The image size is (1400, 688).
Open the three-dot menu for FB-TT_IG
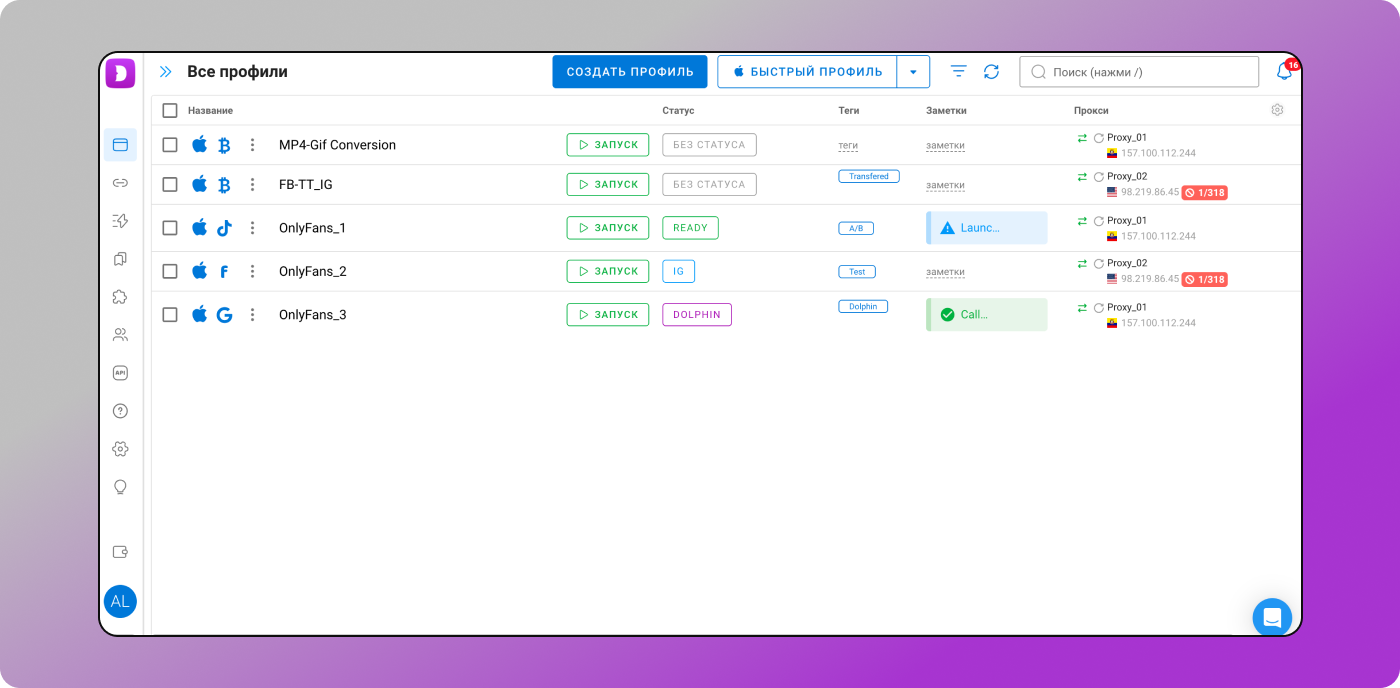pos(252,185)
